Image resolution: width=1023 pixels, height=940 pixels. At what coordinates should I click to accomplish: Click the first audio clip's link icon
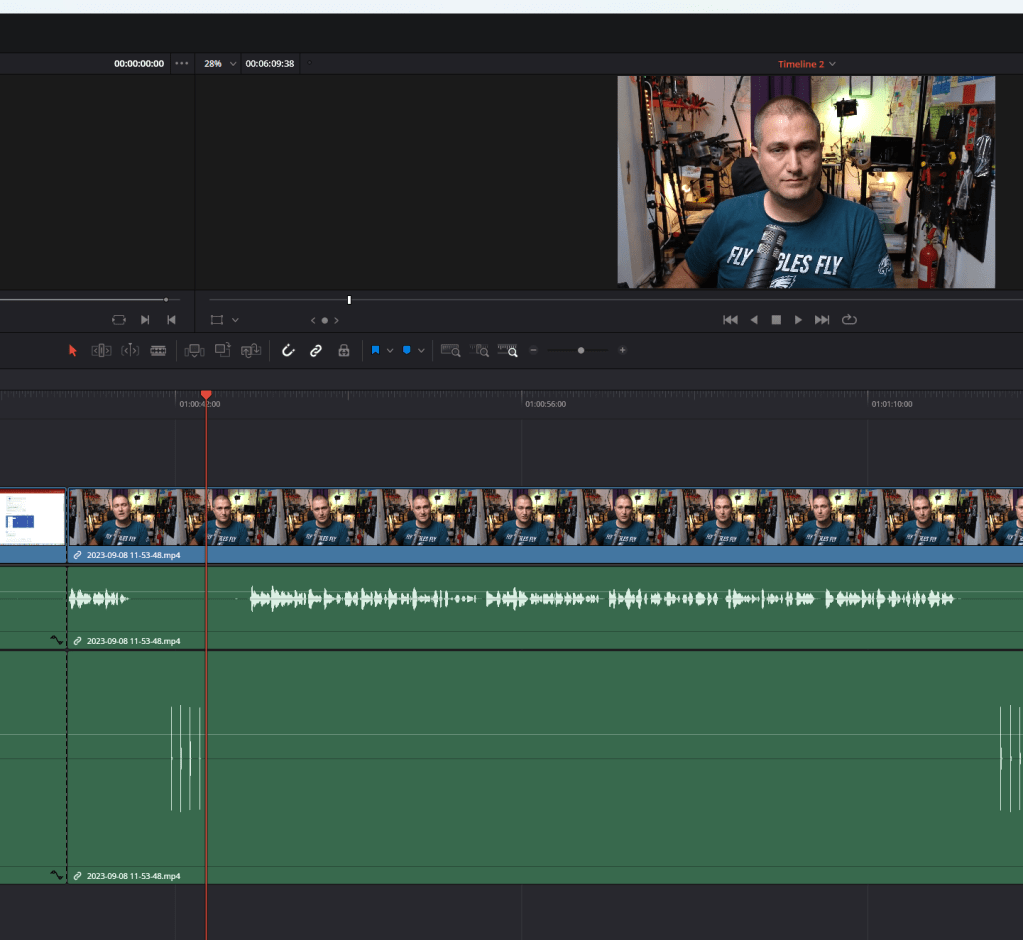pyautogui.click(x=78, y=641)
